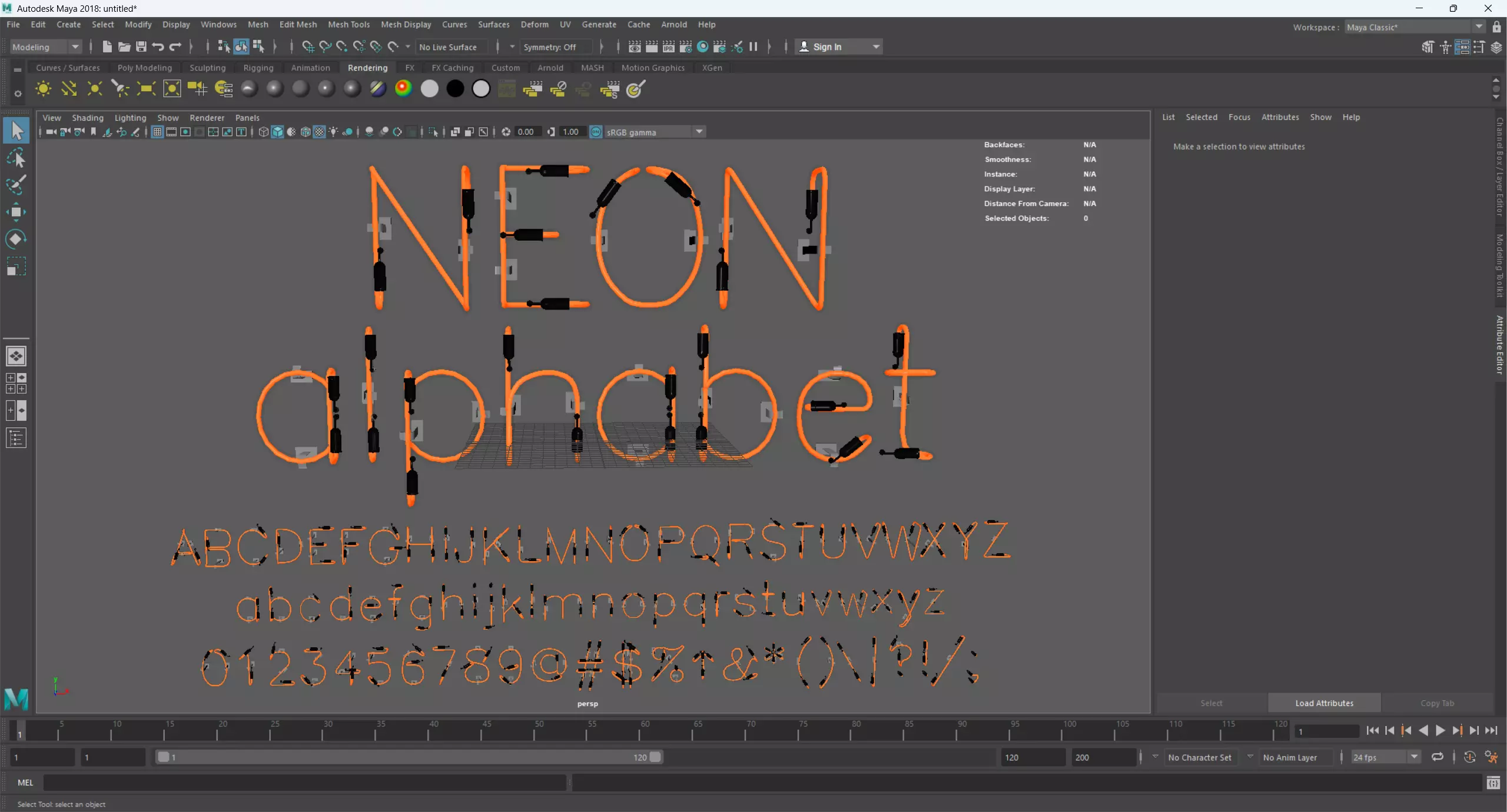Screen dimensions: 1507x812
Task: Click the ramp shader rainbow sphere
Action: click(x=403, y=89)
